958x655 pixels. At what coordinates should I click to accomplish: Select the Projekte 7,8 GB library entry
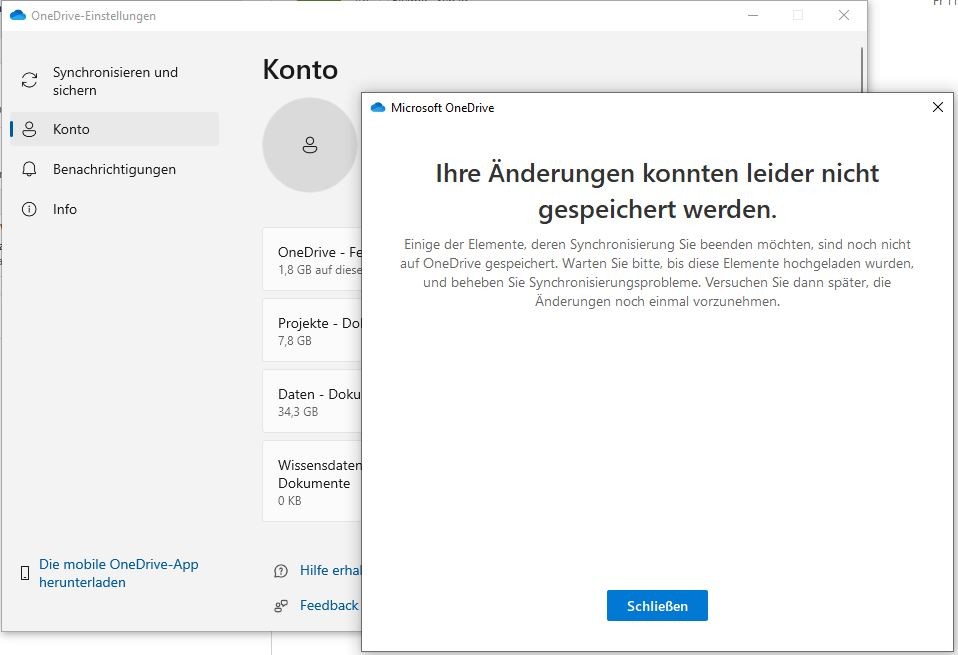(312, 331)
